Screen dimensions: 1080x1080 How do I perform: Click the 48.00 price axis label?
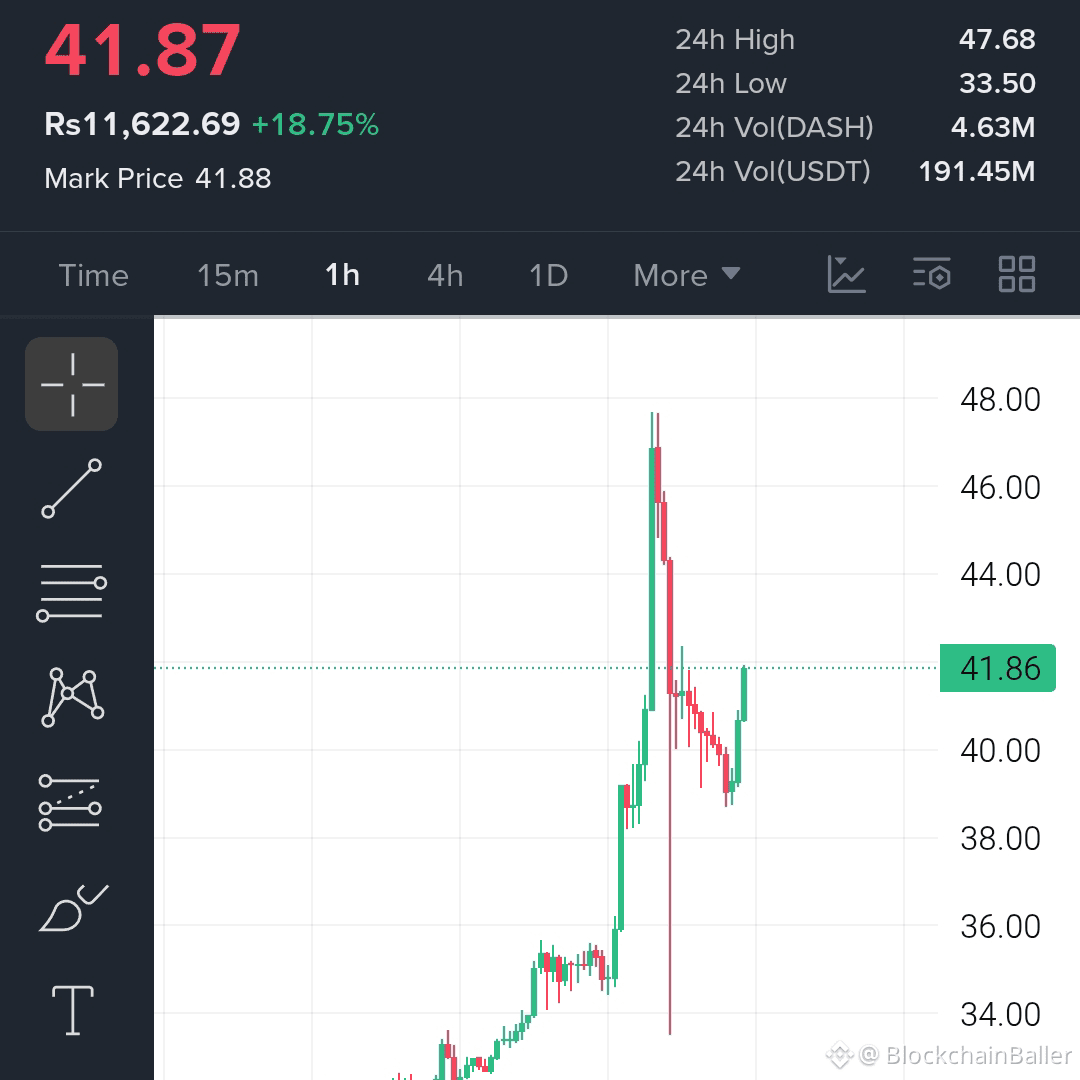coord(1000,399)
